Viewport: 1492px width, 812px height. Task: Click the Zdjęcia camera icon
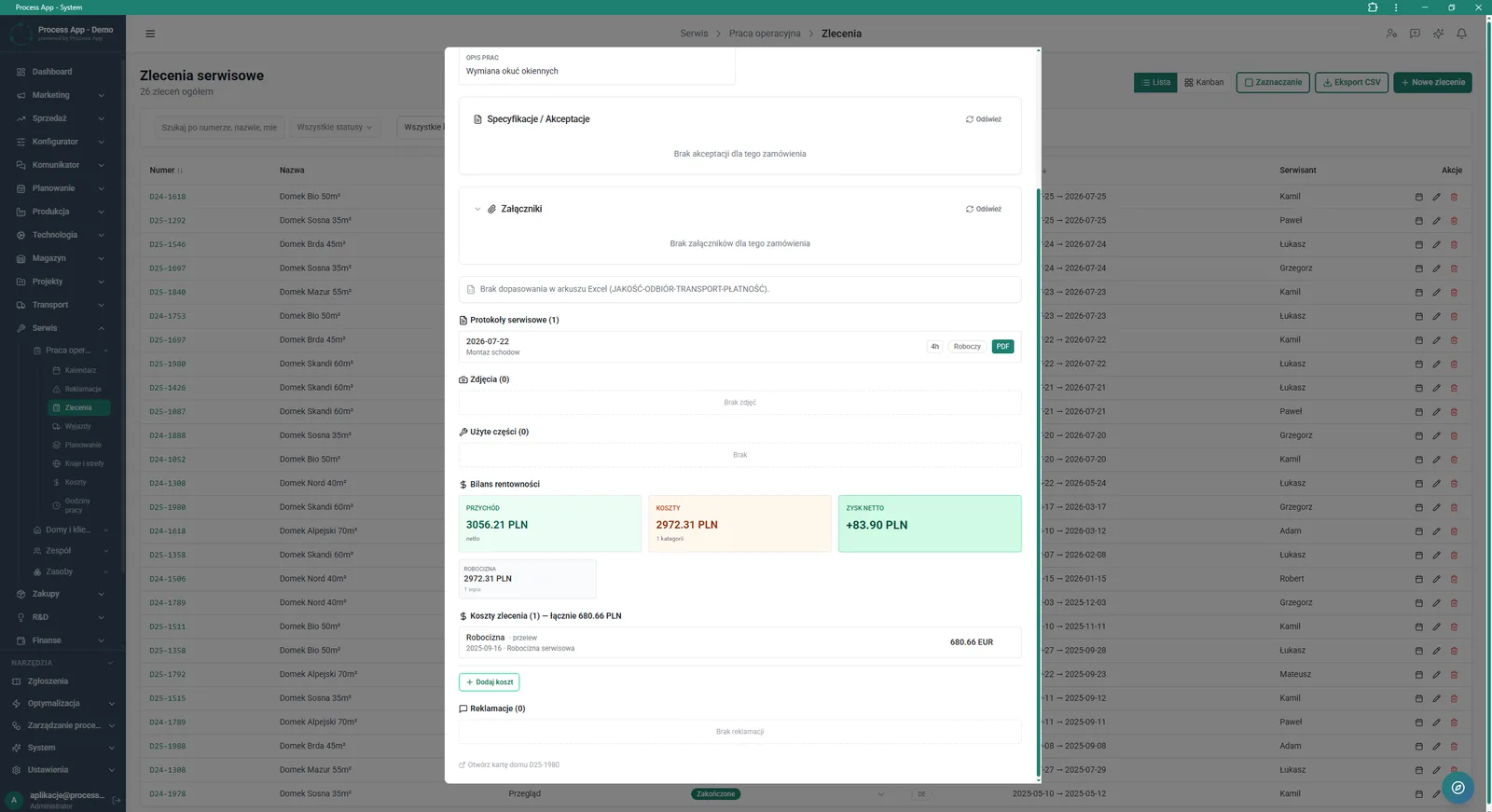pos(463,379)
